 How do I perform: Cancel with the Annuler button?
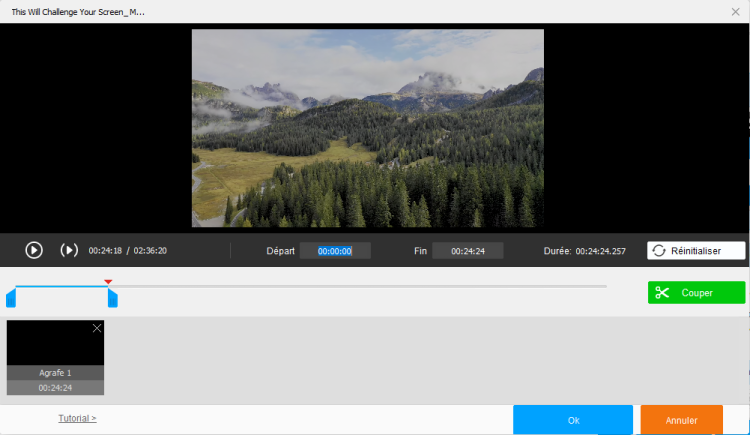click(x=682, y=420)
